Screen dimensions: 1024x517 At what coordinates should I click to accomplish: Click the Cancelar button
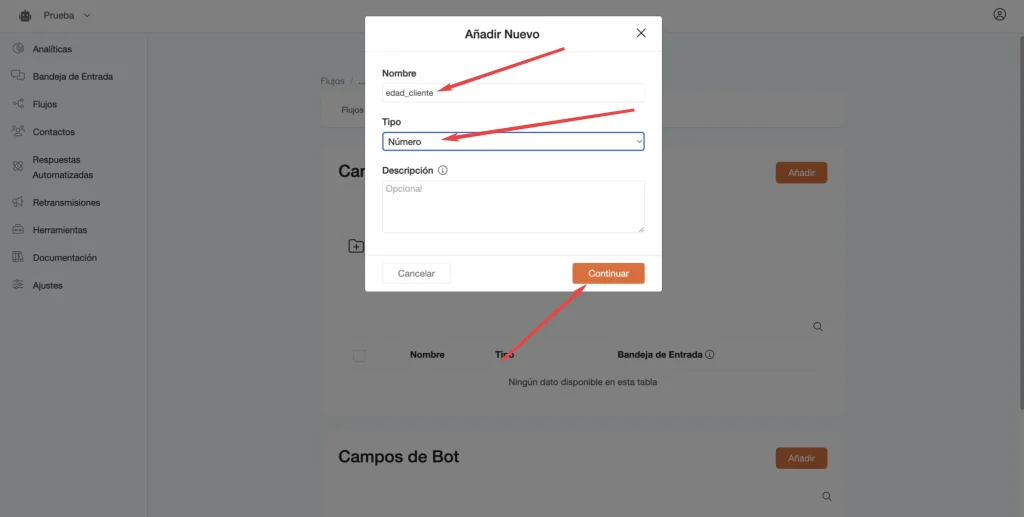(417, 274)
